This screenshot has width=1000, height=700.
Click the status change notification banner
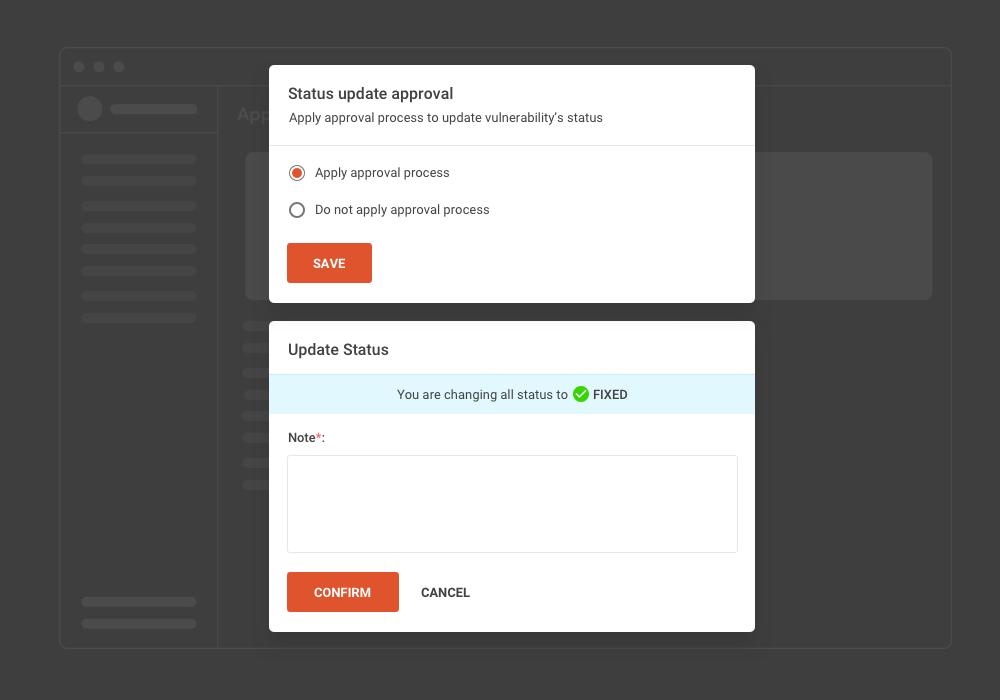[x=511, y=394]
